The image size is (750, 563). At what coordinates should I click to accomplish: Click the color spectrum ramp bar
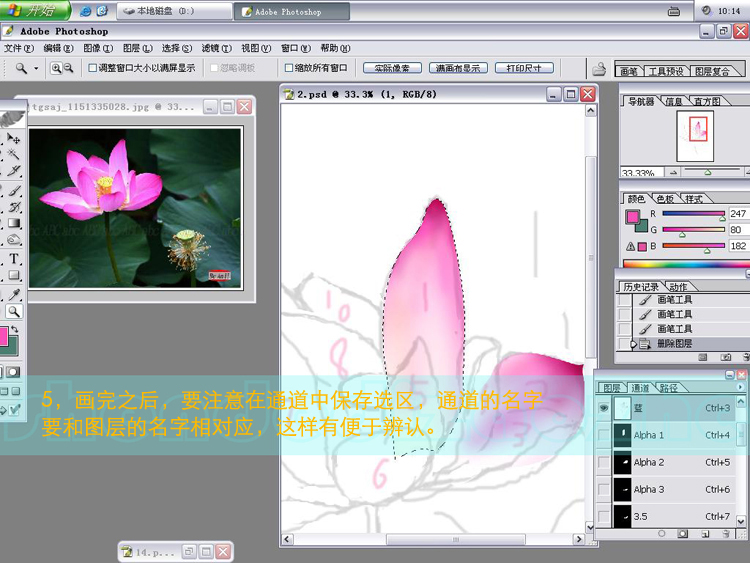click(686, 264)
